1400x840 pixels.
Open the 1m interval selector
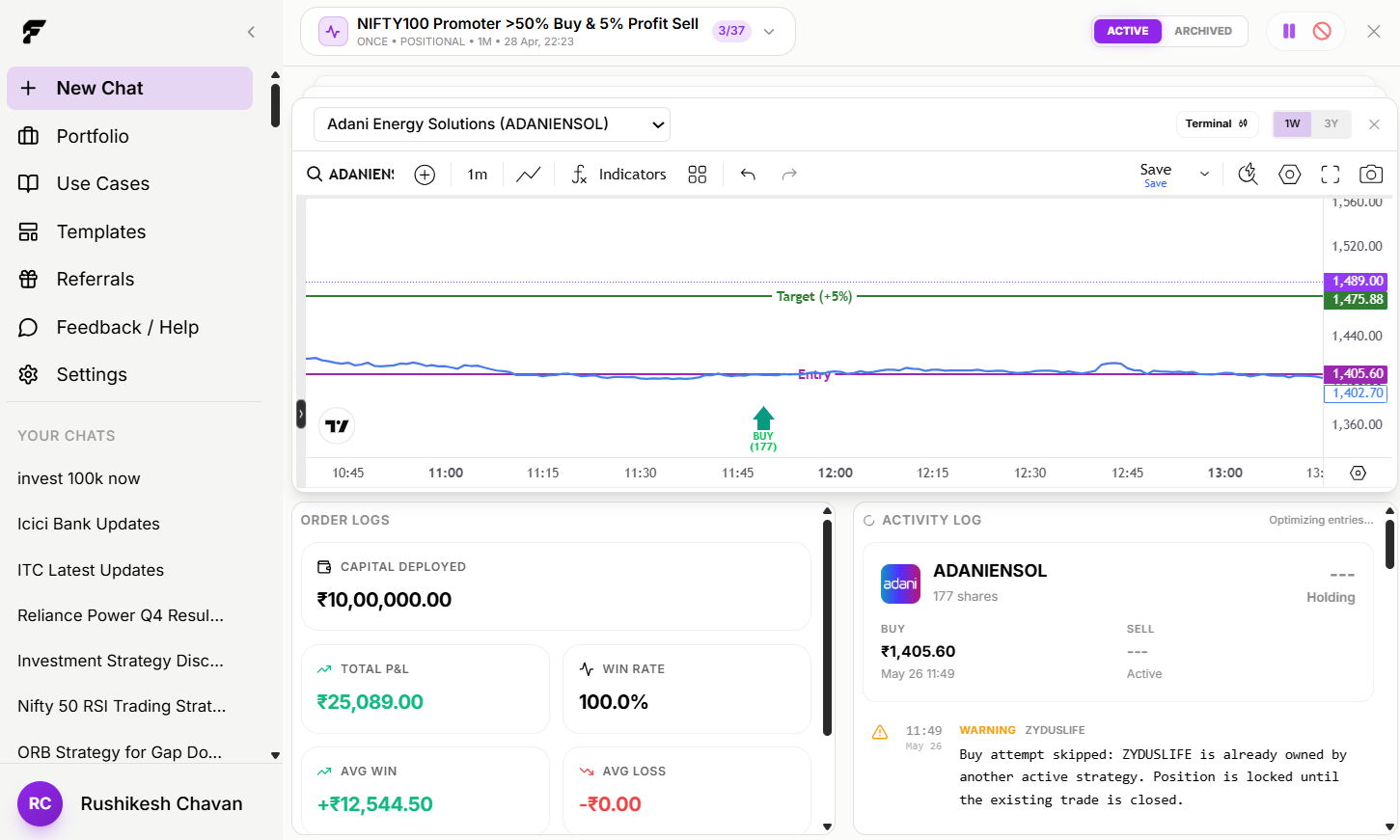[x=478, y=175]
